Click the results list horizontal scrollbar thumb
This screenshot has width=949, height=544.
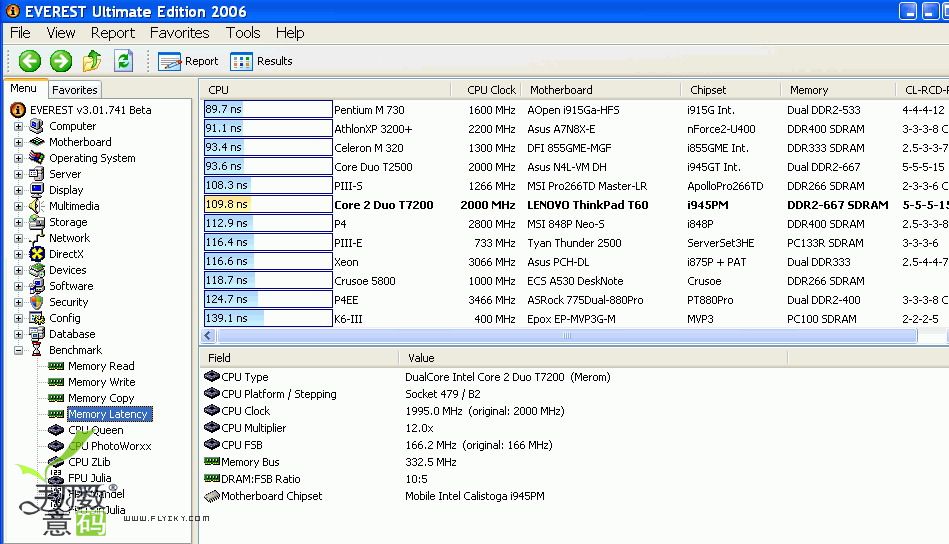point(566,335)
